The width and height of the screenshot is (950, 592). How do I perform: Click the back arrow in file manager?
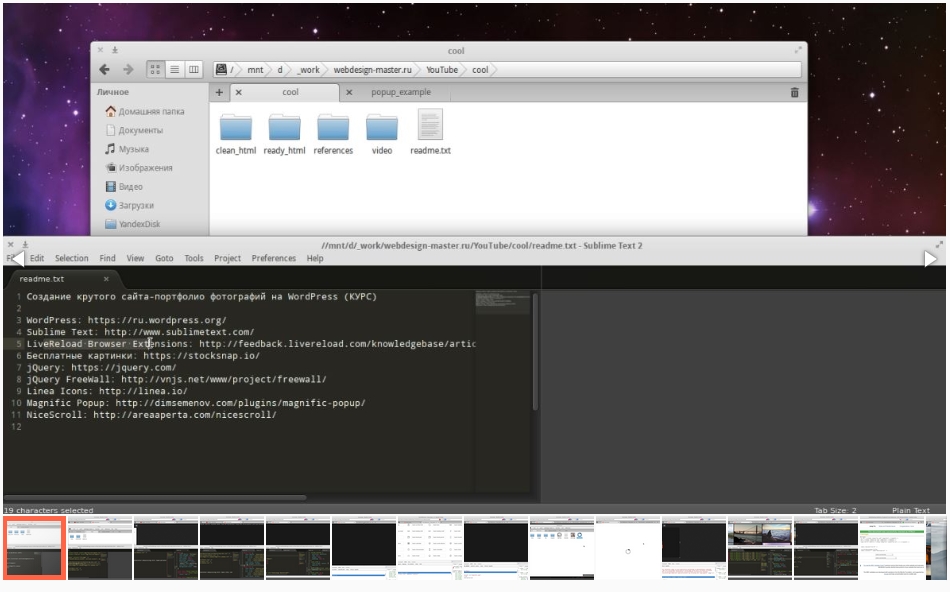tap(105, 70)
